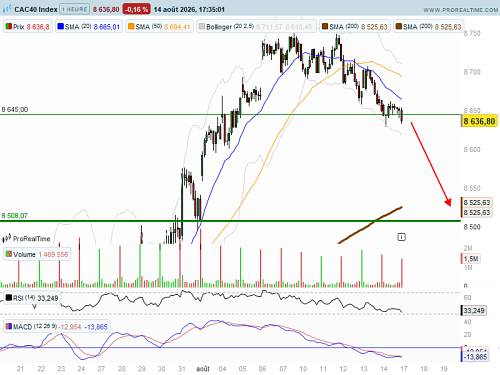The height and width of the screenshot is (375, 500).
Task: Click the 1,5M volume axis tag
Action: 471,259
